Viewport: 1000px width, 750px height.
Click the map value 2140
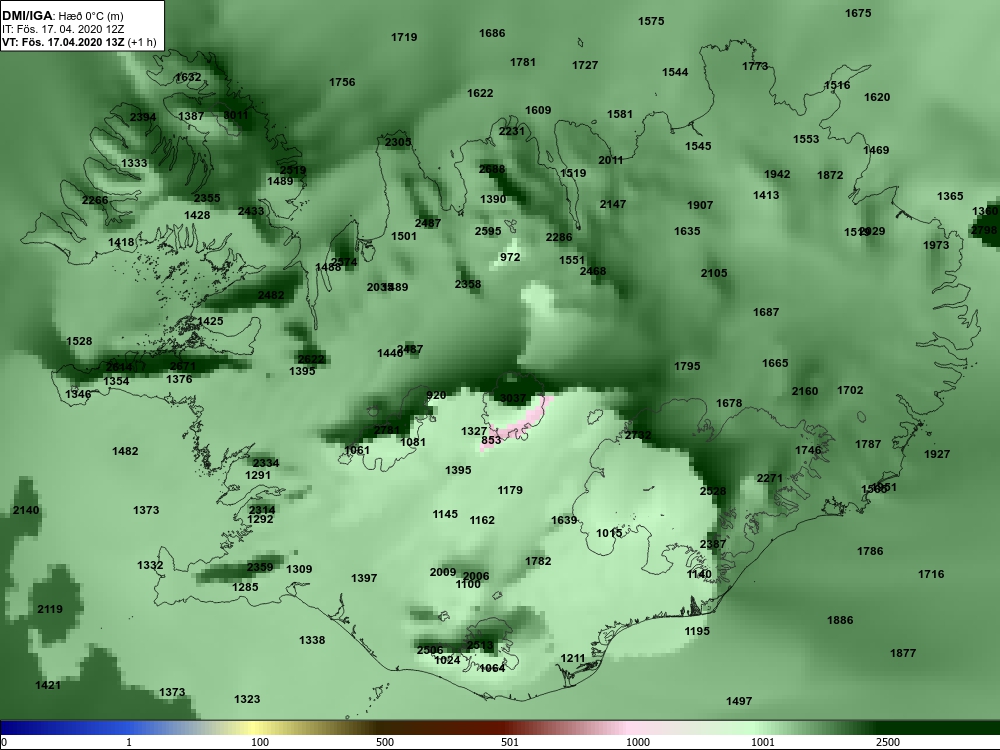tap(26, 510)
